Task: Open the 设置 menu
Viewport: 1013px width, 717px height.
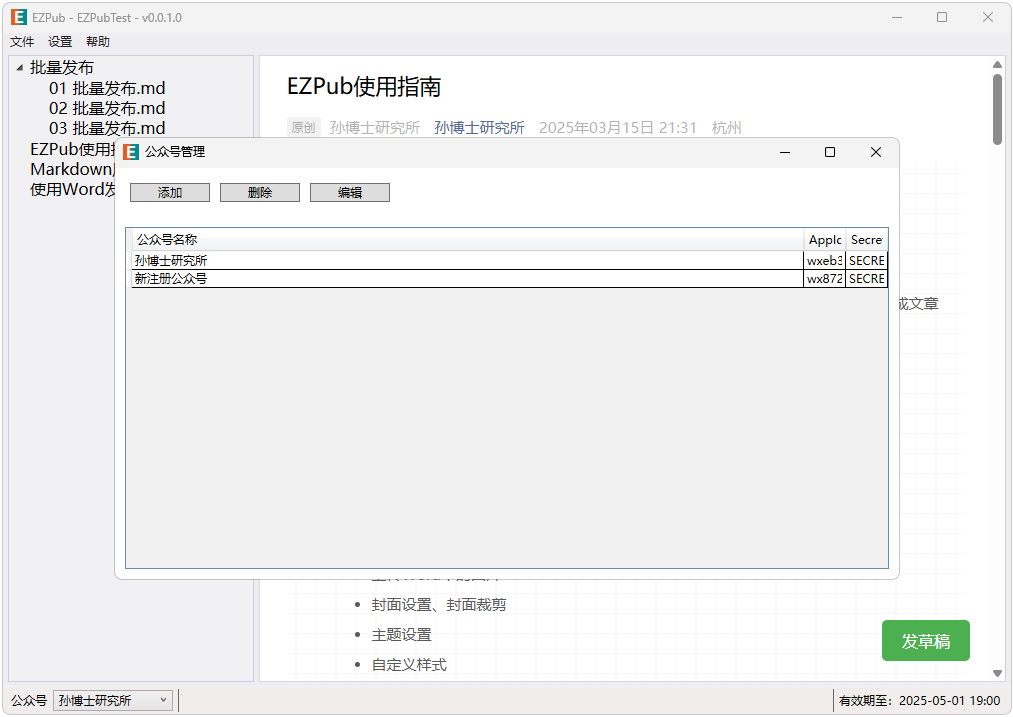Action: 60,42
